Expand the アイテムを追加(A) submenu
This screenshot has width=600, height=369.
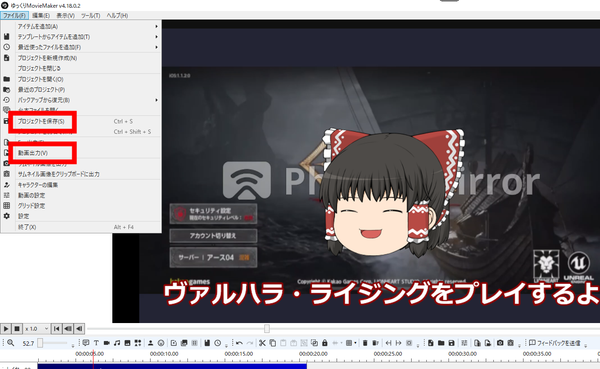click(x=81, y=26)
